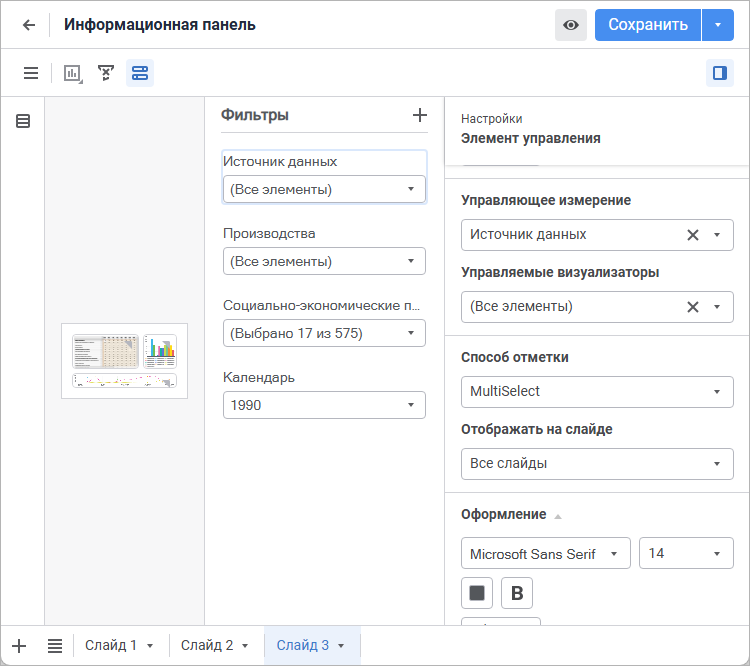Toggle bold font formatting
The image size is (750, 666).
pos(517,593)
